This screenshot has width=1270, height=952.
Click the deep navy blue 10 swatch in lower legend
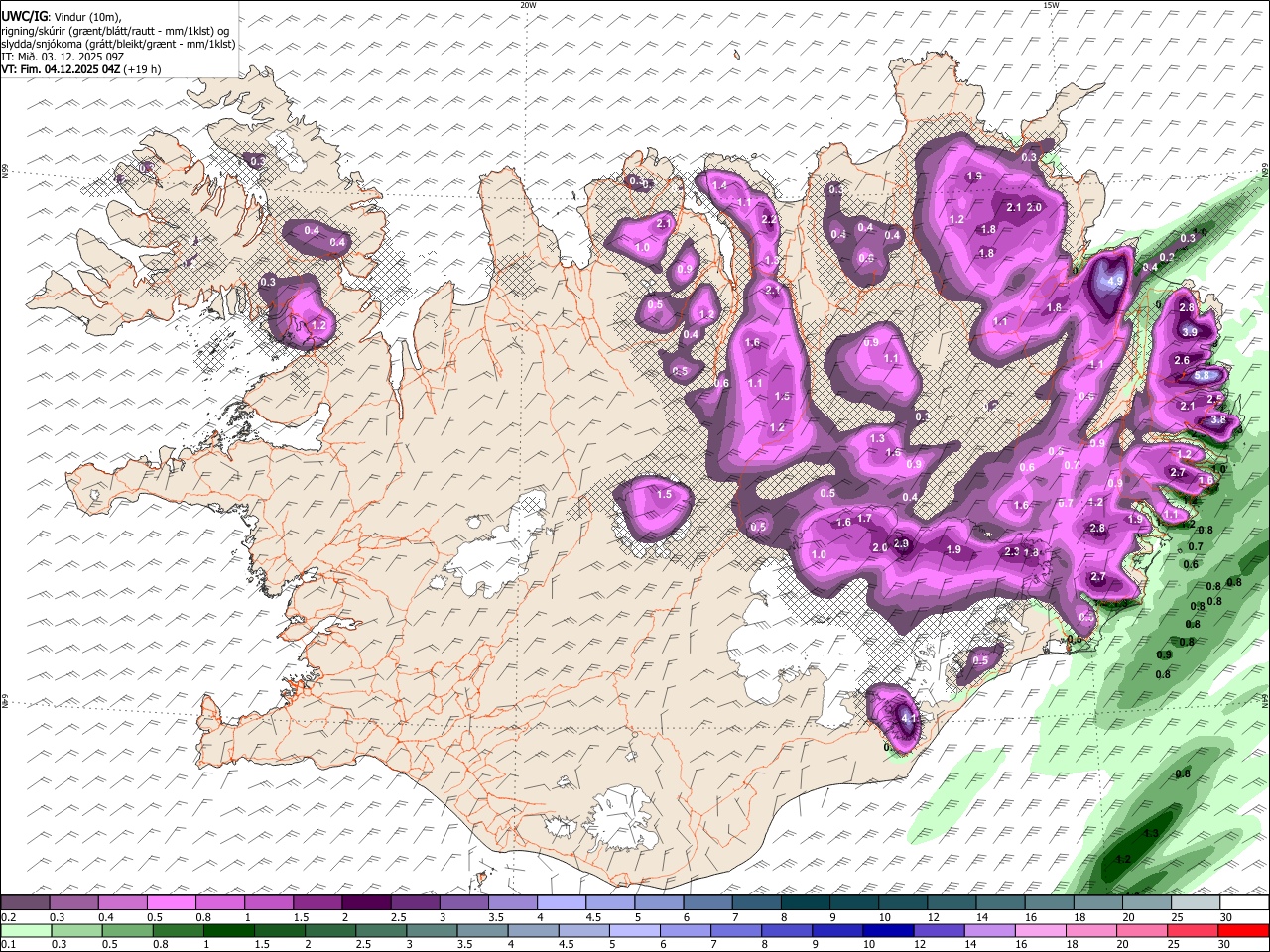(x=888, y=930)
